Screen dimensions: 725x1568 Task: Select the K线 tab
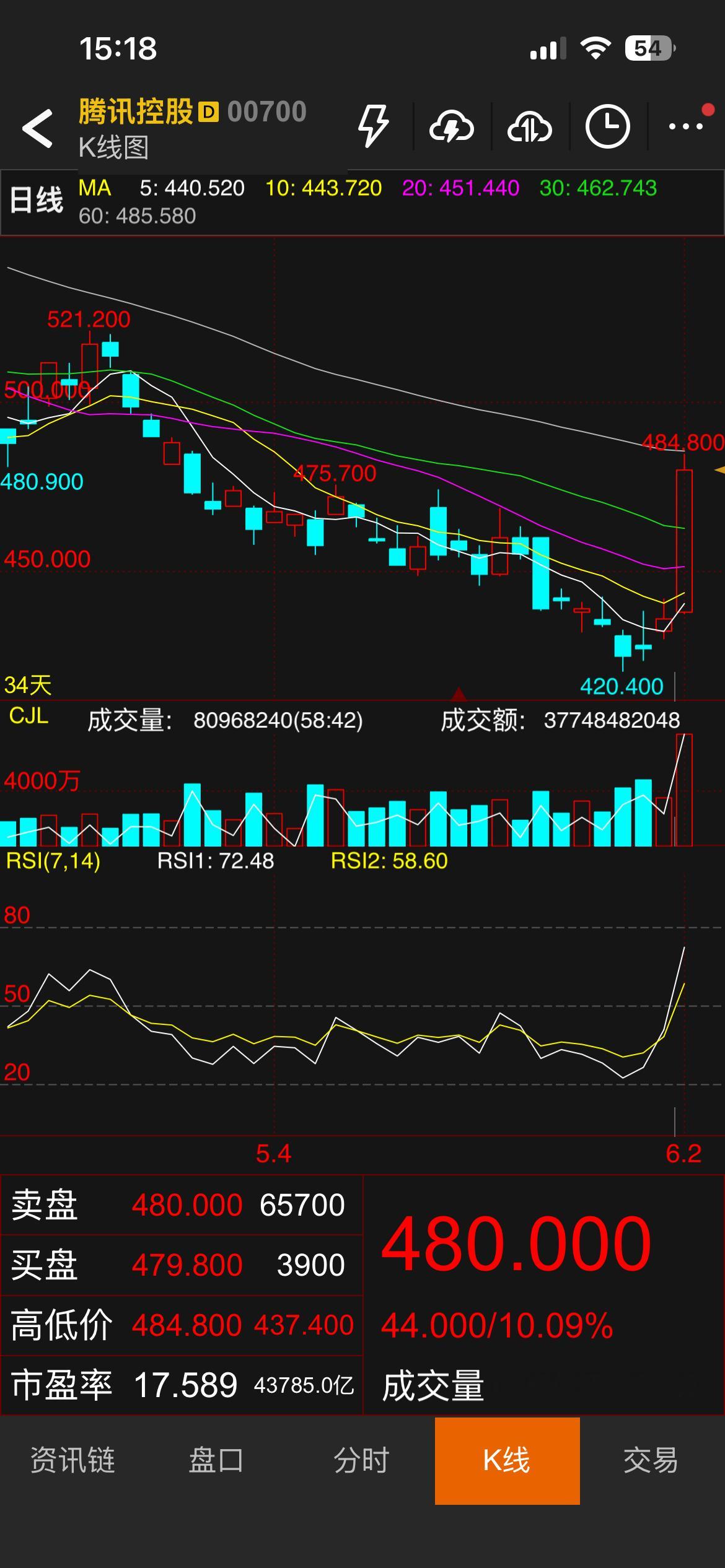[507, 1461]
